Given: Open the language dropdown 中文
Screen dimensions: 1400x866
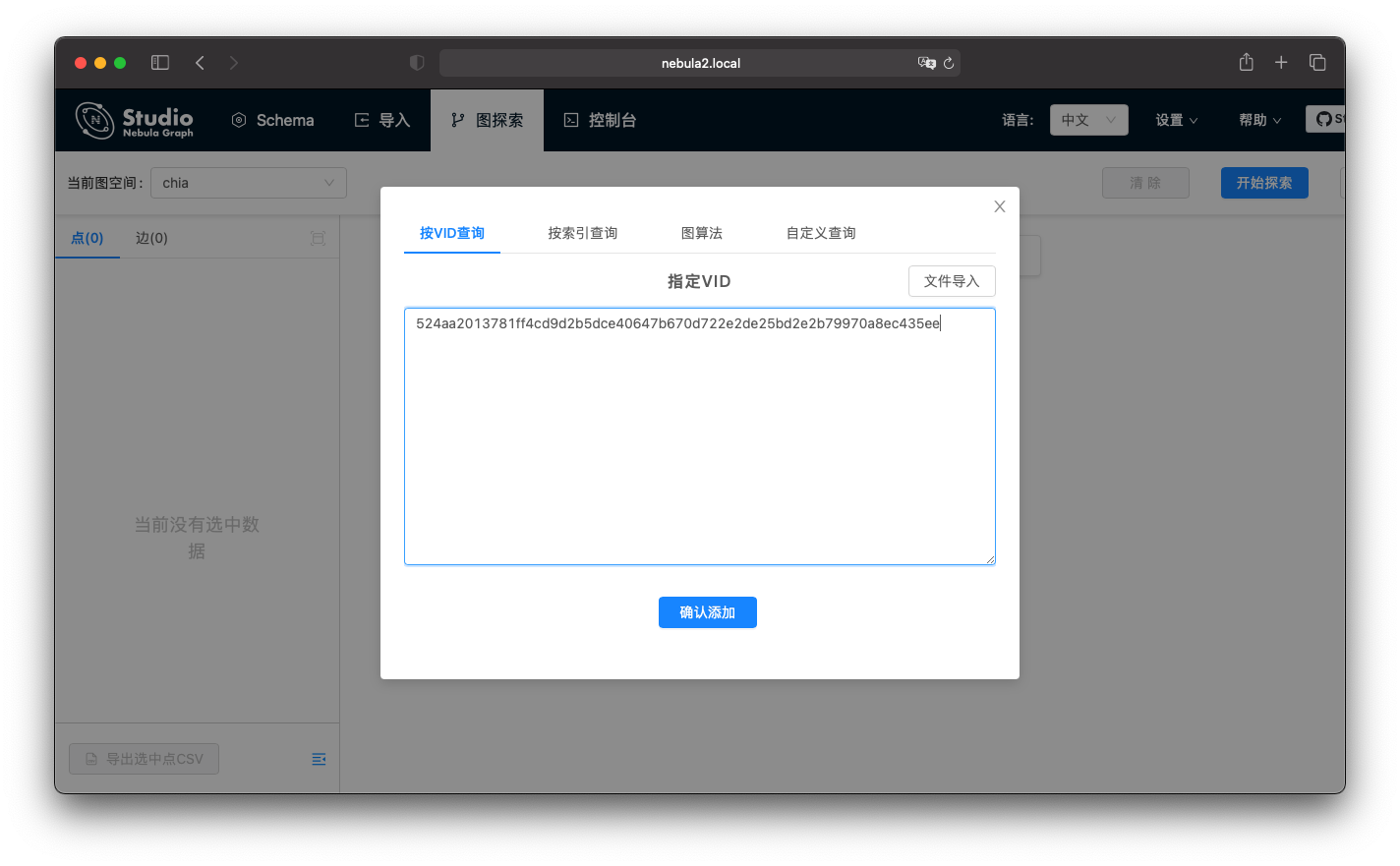Looking at the screenshot, I should 1089,120.
